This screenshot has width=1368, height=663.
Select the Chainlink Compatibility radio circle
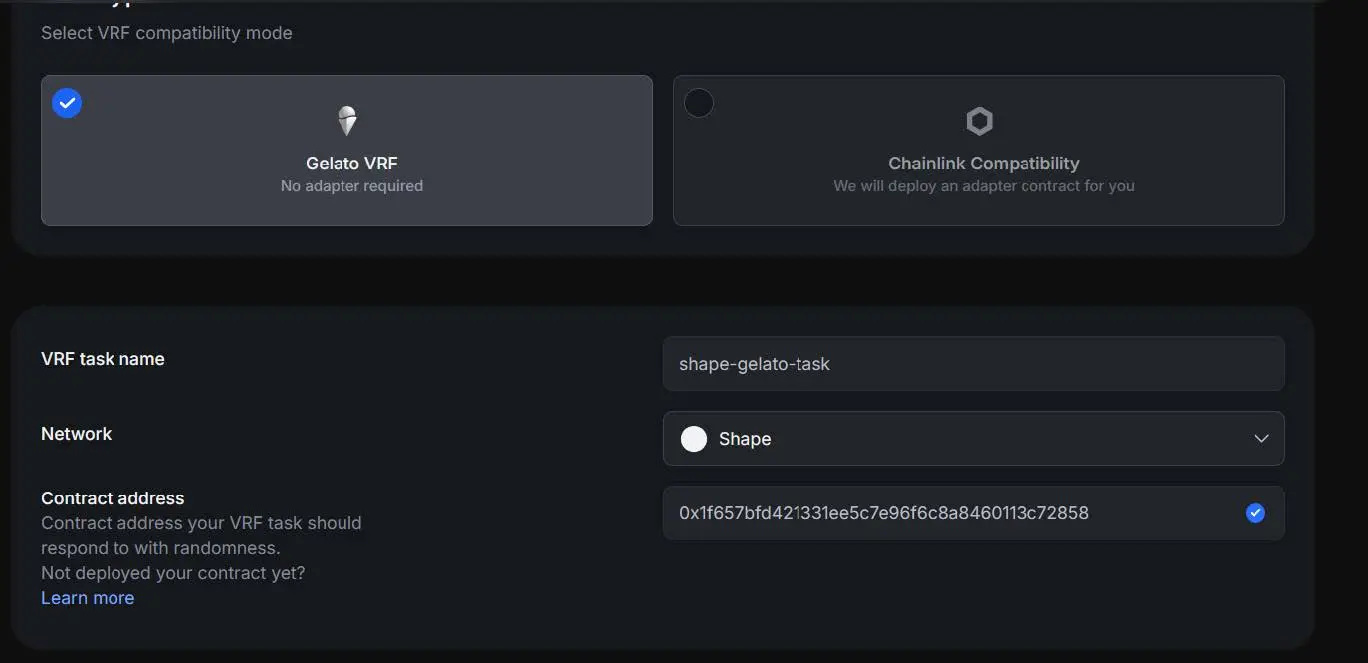699,103
